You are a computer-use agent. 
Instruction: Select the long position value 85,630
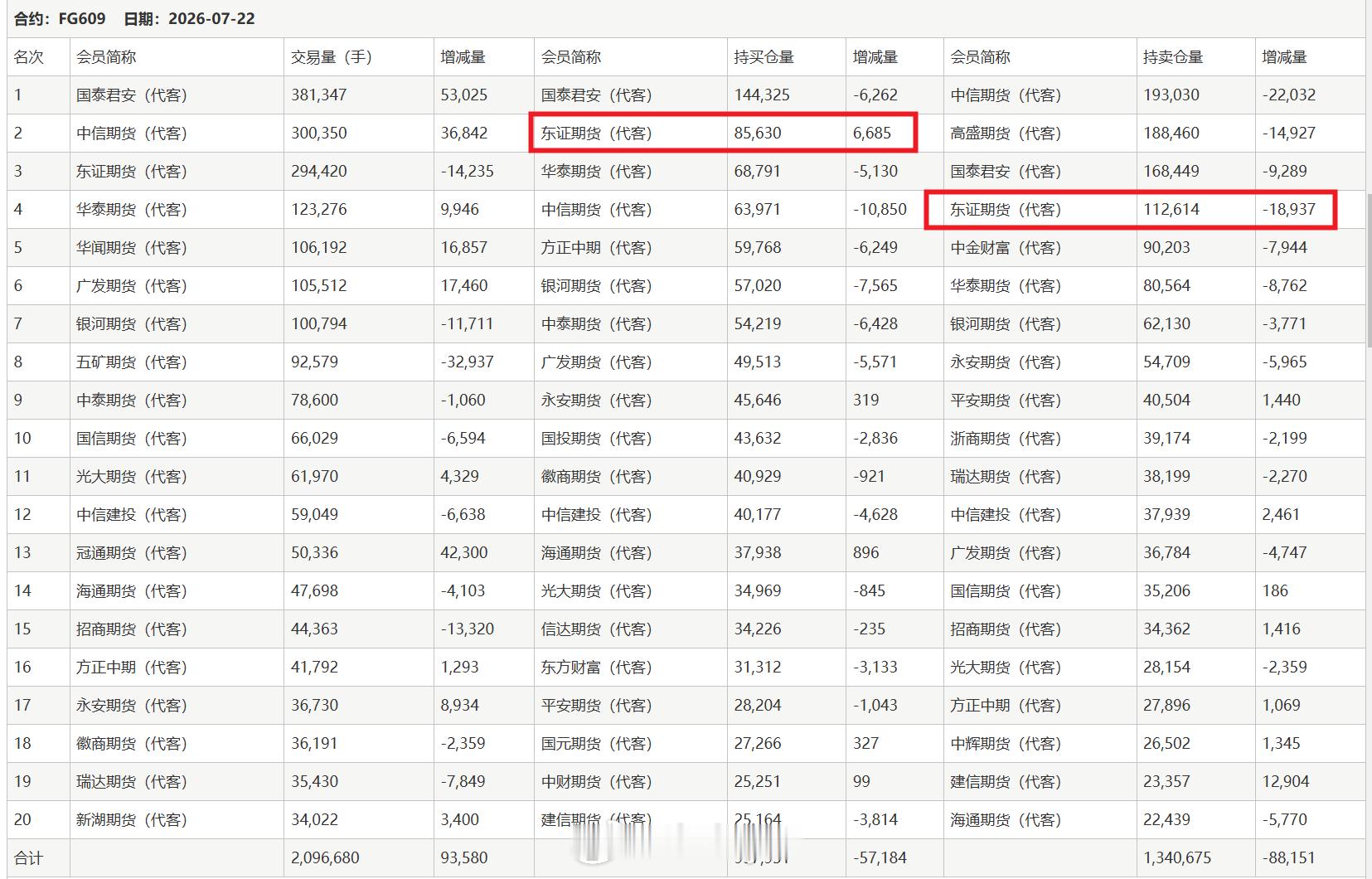click(758, 134)
